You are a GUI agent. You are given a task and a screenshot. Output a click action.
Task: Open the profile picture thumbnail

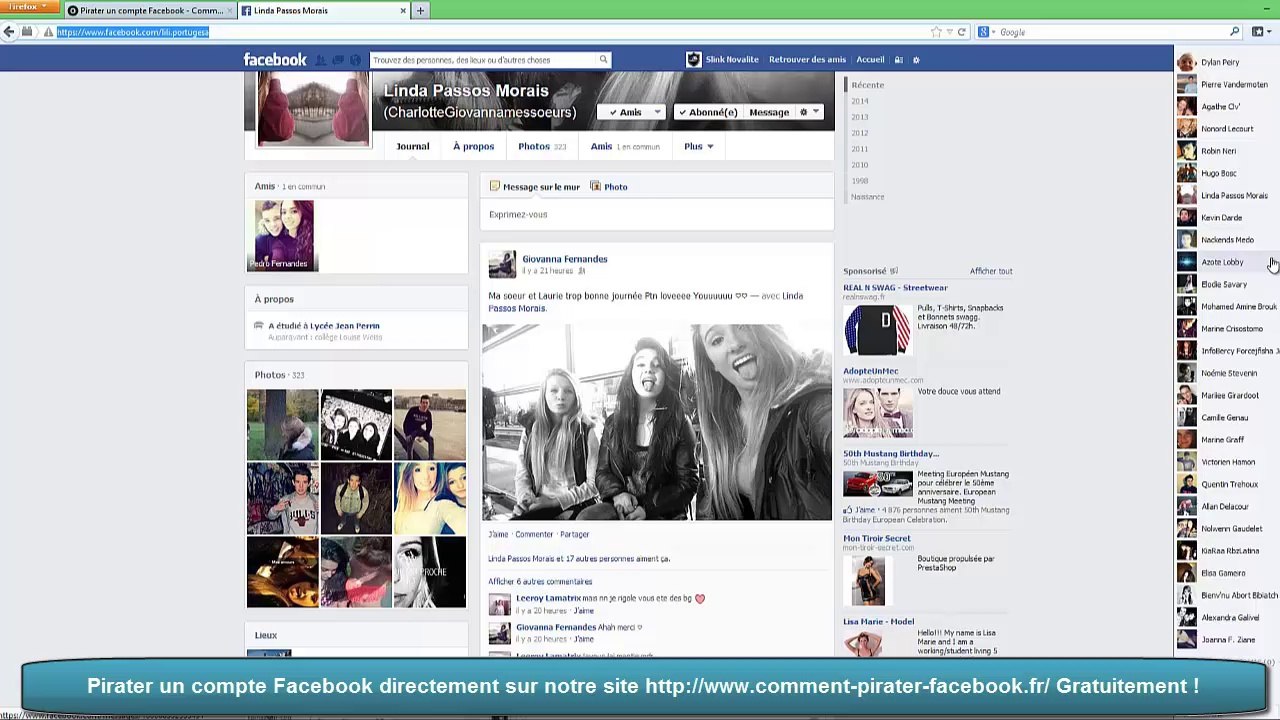tap(313, 107)
